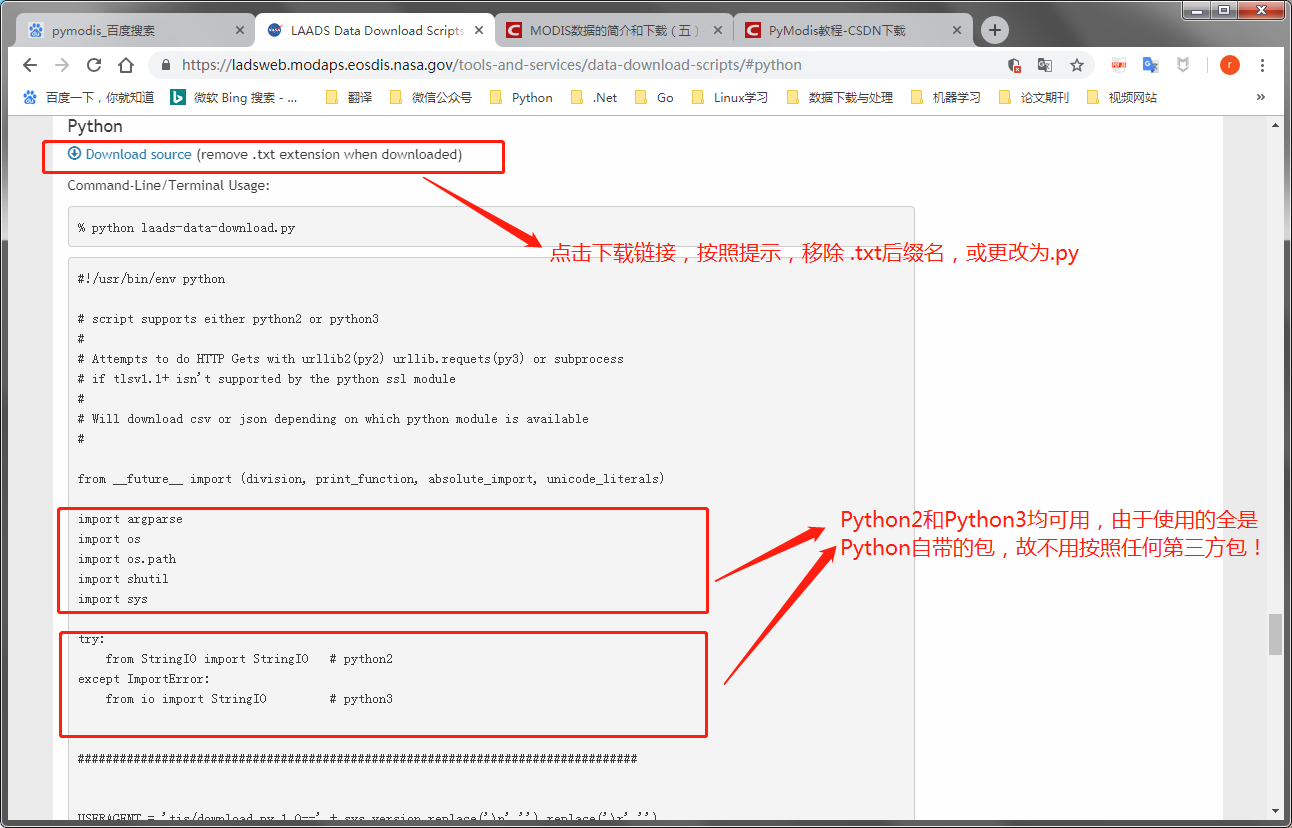Viewport: 1292px width, 828px height.
Task: Switch to the MODIS数据的简介和下载（五） tab
Action: pos(611,30)
